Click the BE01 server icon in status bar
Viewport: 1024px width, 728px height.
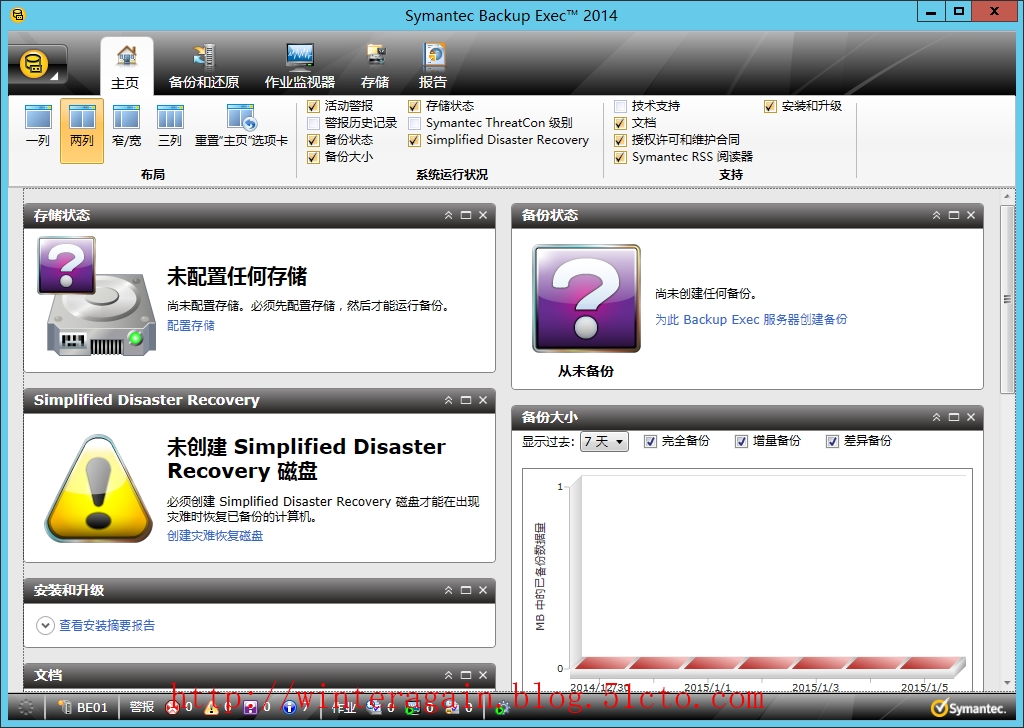point(65,708)
